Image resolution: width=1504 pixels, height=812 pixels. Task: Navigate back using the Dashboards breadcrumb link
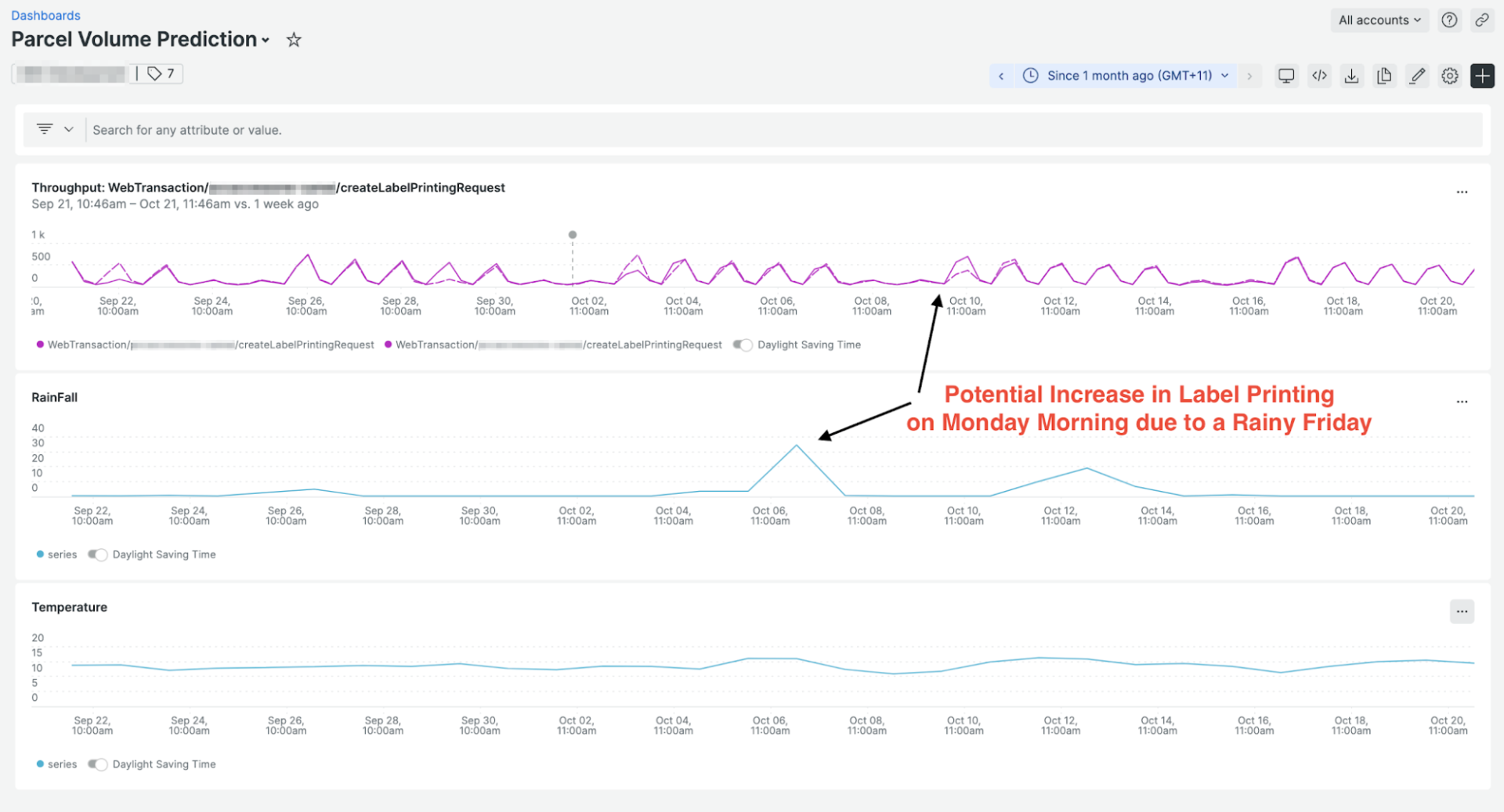45,15
